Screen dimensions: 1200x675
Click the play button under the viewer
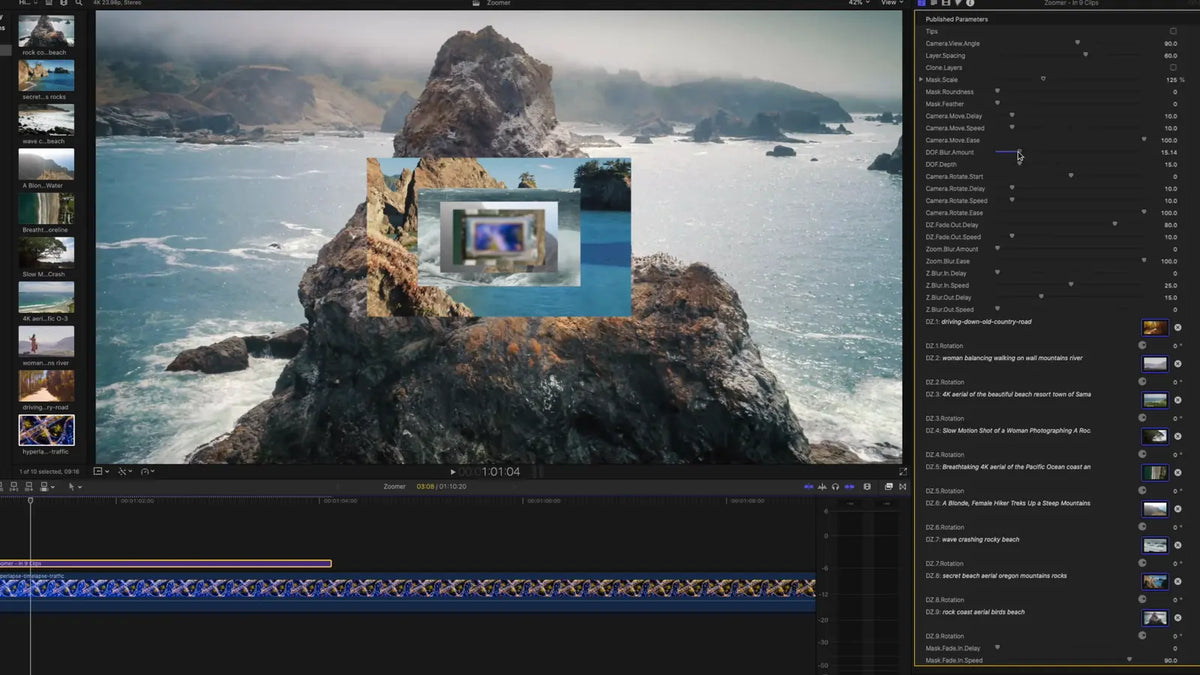(x=453, y=472)
